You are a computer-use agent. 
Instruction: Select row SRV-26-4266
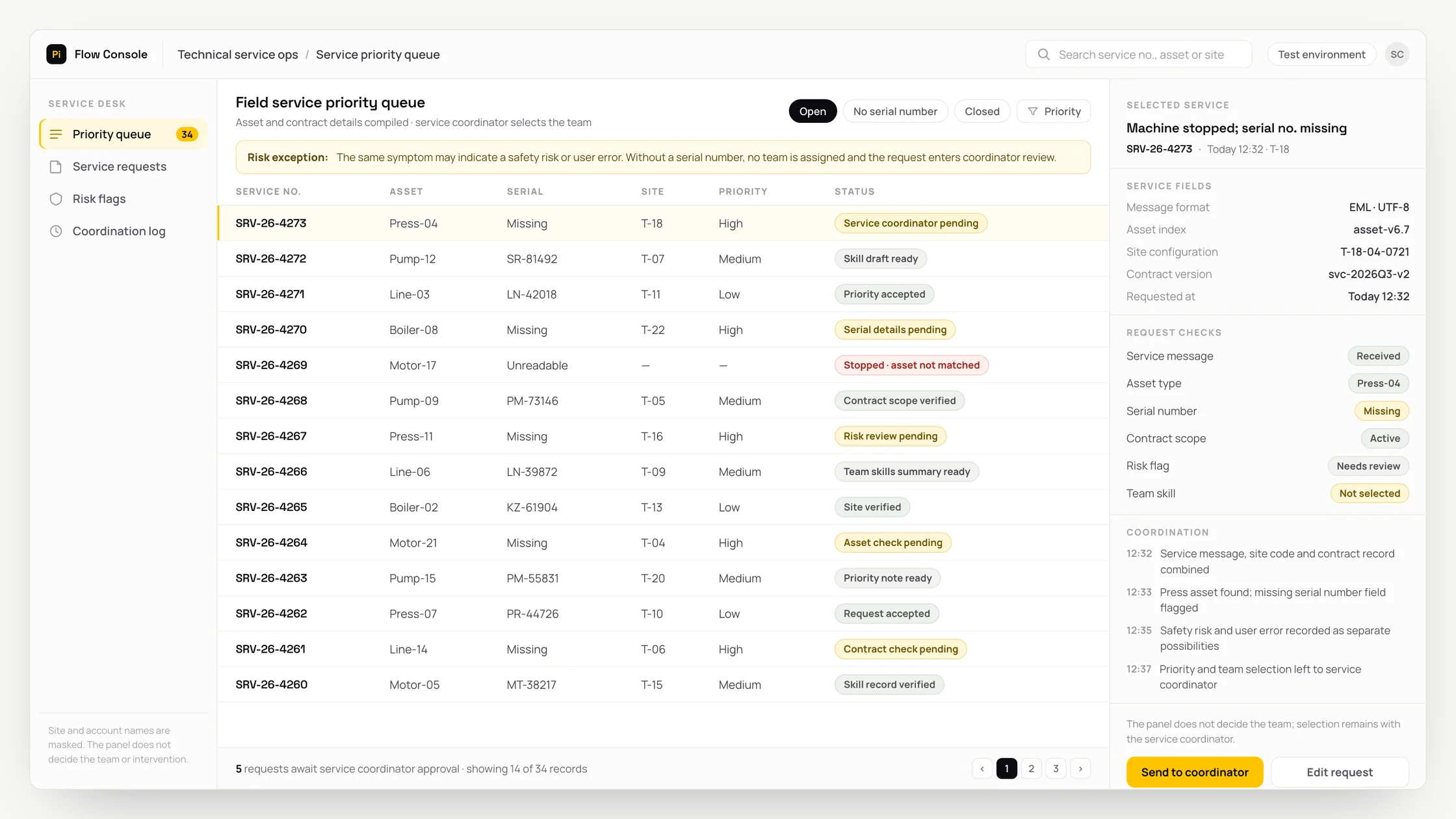pyautogui.click(x=663, y=472)
